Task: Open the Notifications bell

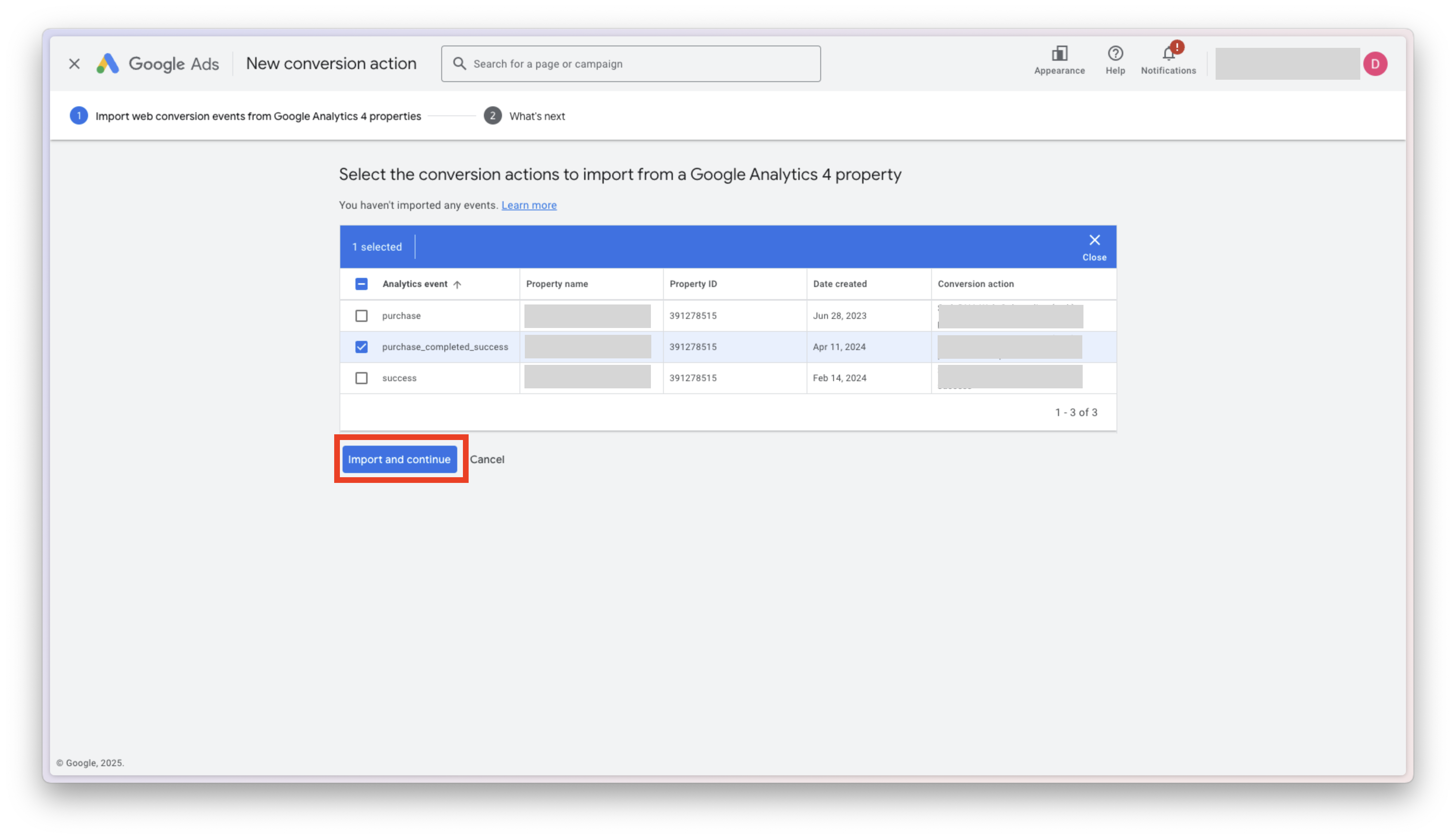Action: coord(1168,55)
